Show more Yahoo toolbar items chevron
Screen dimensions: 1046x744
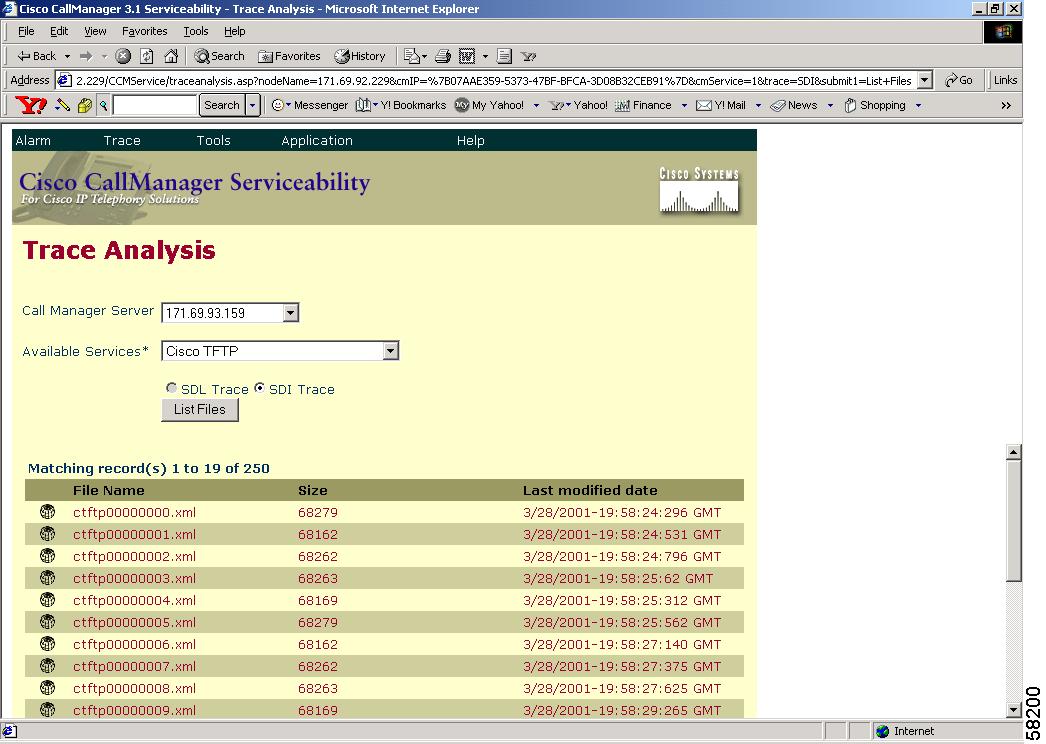[1006, 105]
